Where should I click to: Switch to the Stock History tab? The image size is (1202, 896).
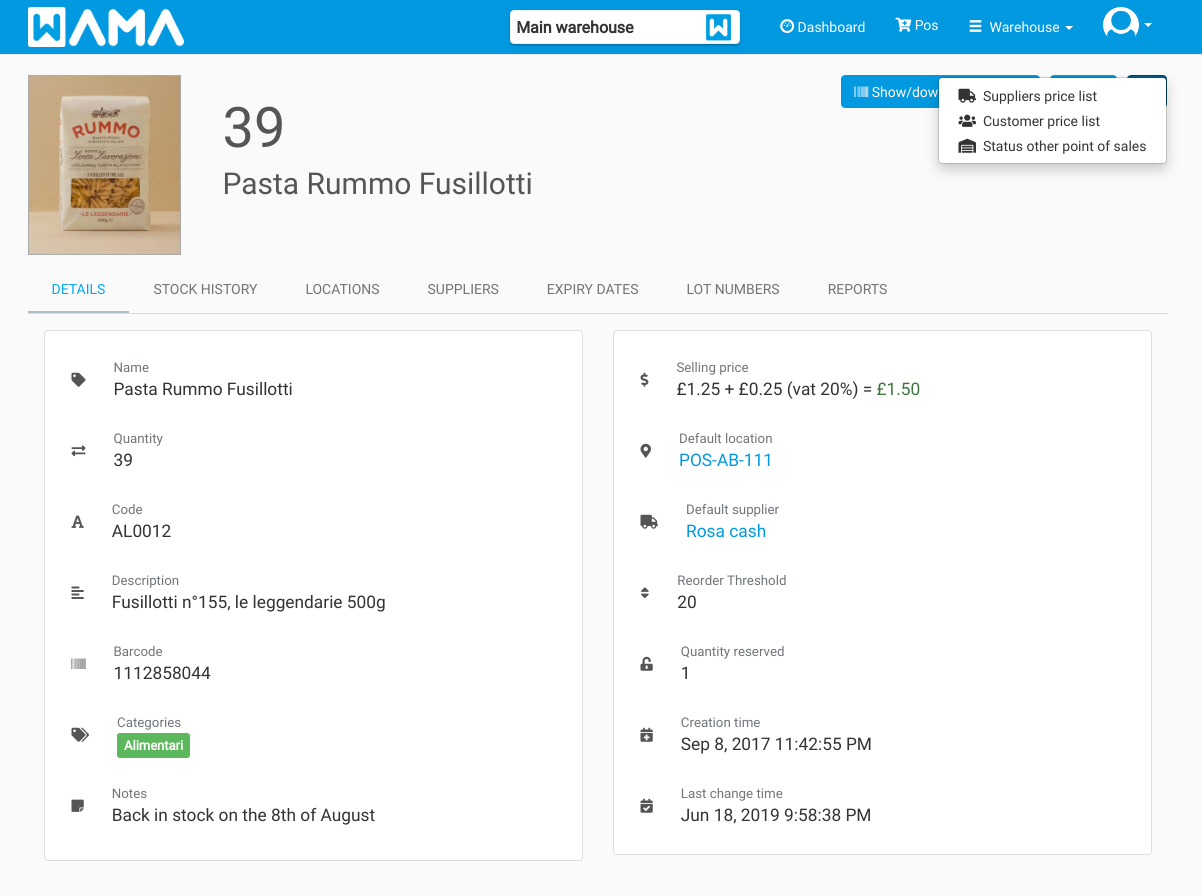(205, 289)
